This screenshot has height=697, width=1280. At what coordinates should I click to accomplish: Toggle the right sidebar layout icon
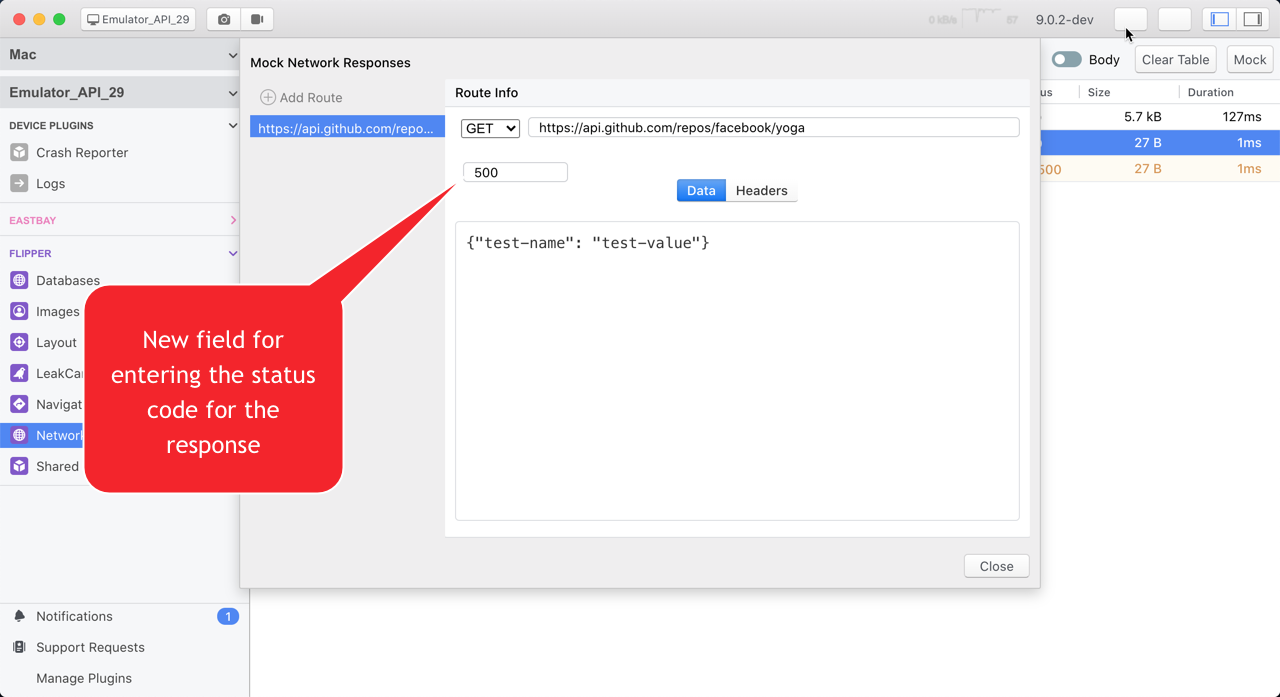click(x=1252, y=19)
